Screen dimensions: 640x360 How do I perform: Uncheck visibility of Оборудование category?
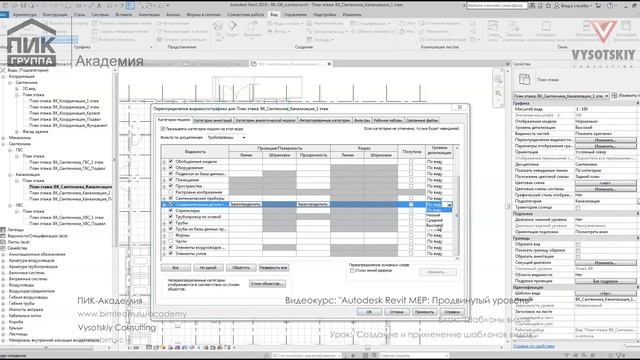171,168
